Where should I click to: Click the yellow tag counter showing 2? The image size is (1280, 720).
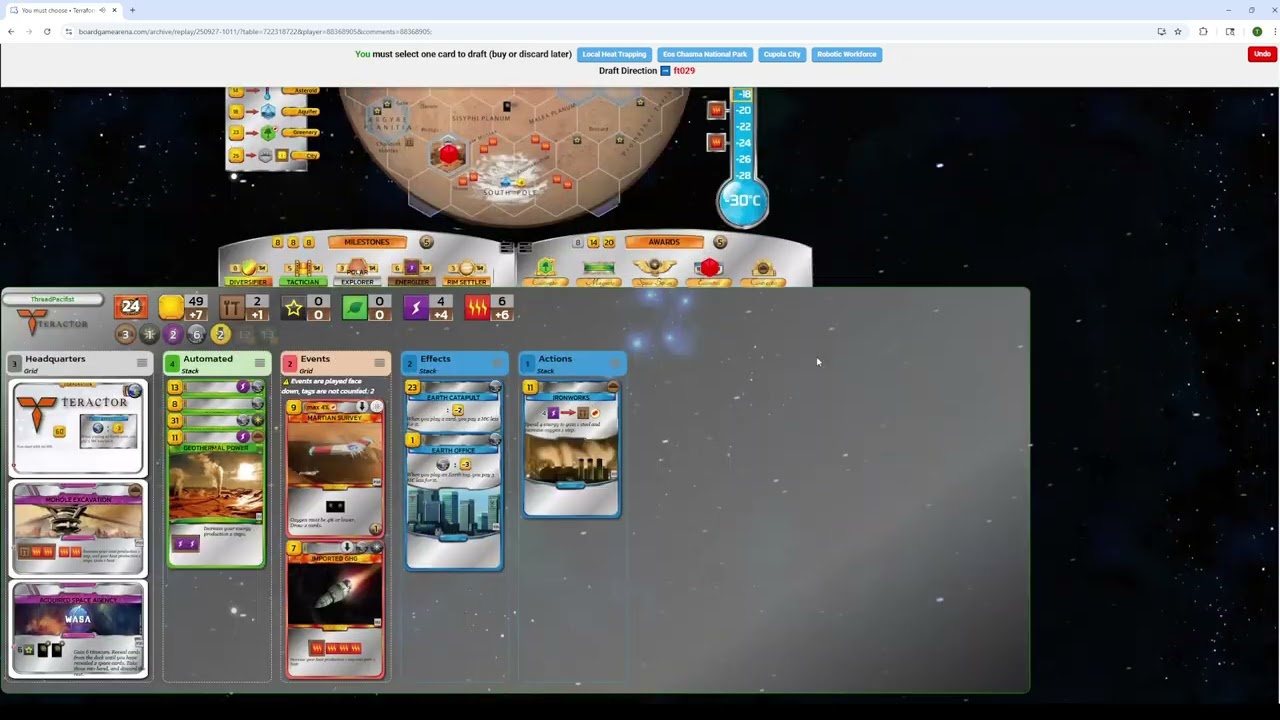220,335
